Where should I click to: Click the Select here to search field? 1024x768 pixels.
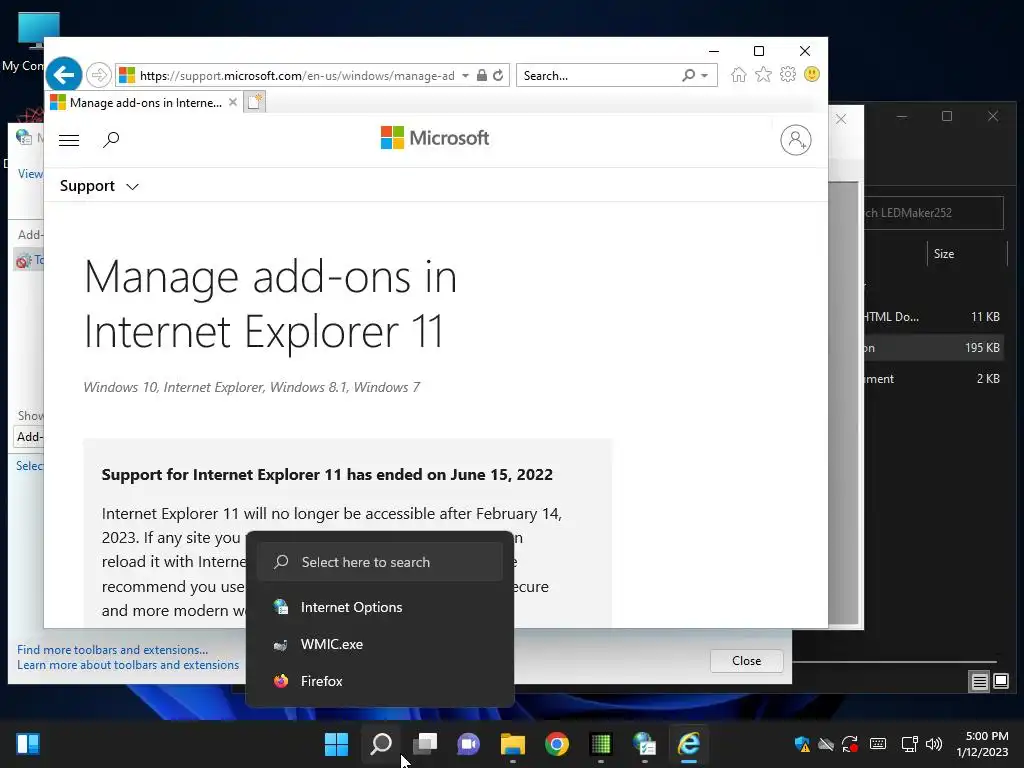[x=380, y=562]
